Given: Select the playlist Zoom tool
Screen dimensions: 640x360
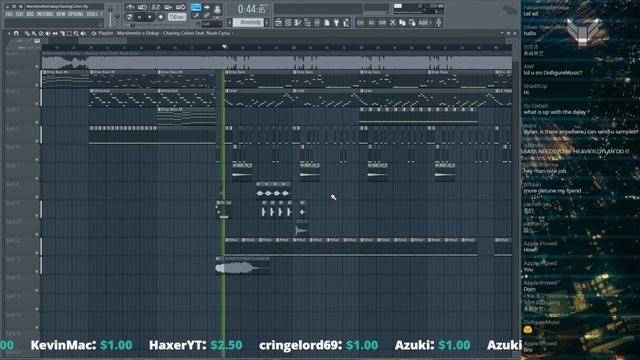Looking at the screenshot, I should (76, 33).
